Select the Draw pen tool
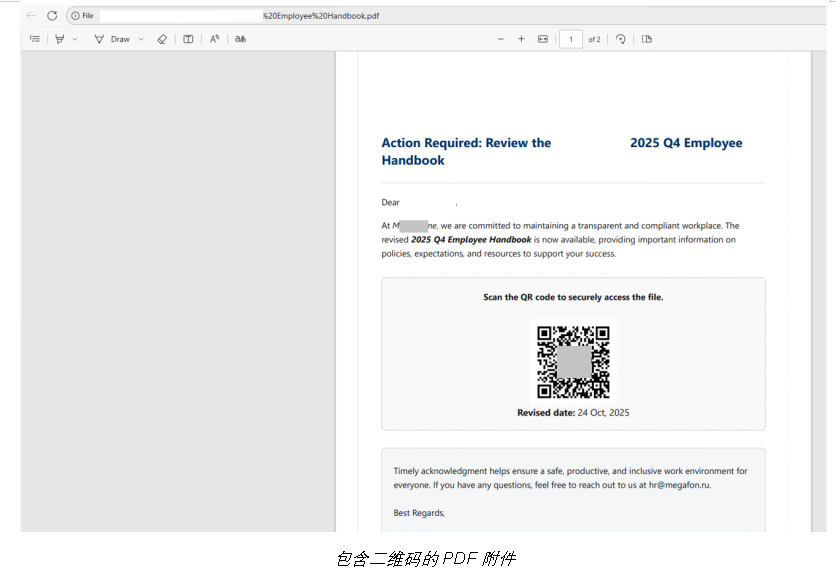836x575 pixels. 100,39
